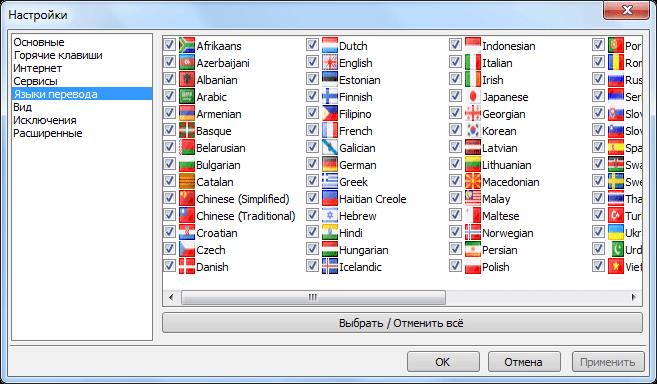Uncheck the Bulgarian language checkbox
This screenshot has height=384, width=657.
169,163
